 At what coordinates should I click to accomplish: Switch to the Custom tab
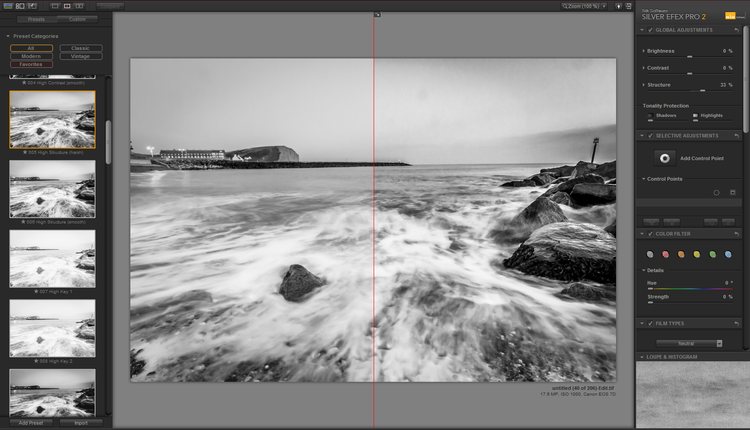coord(77,19)
